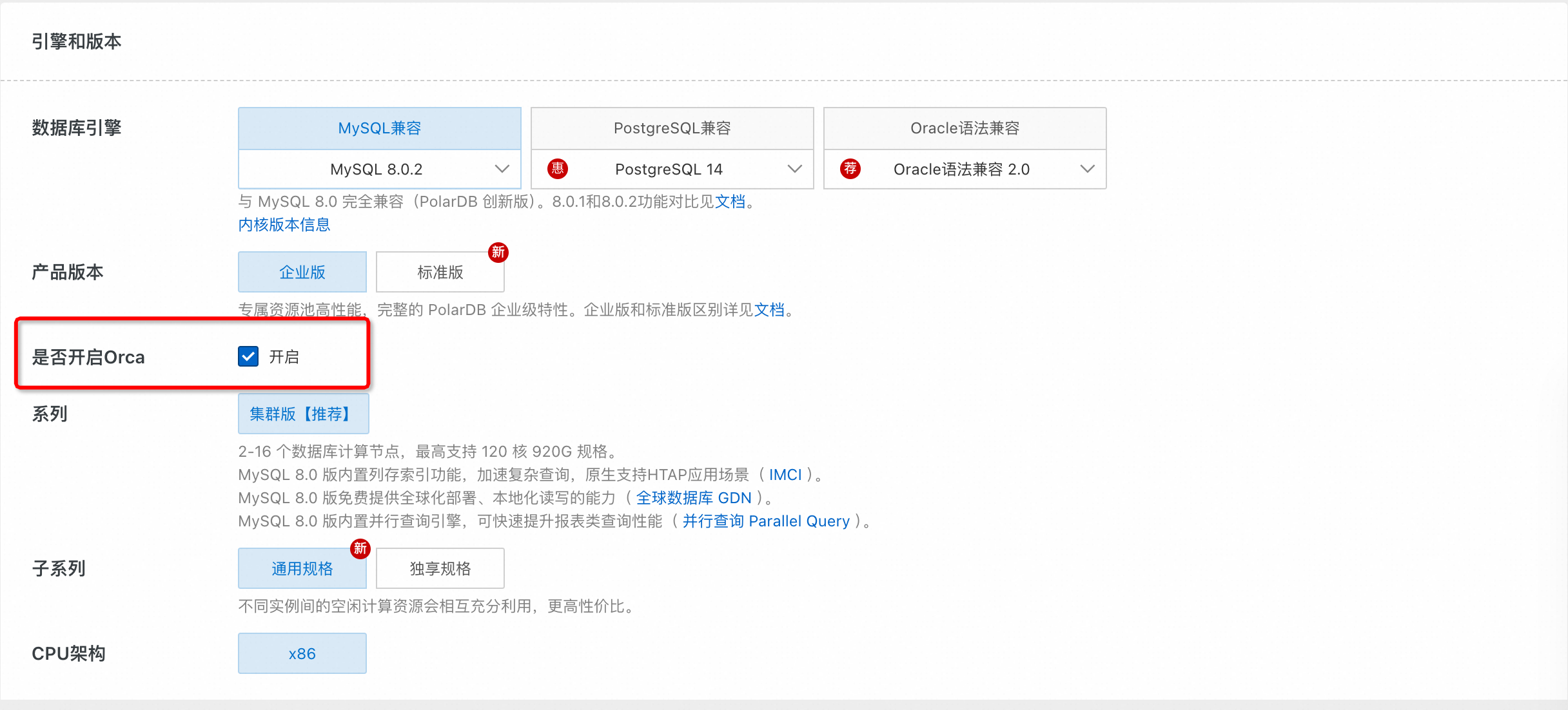This screenshot has height=710, width=1568.
Task: Toggle the 开启 Orca checkbox
Action: click(x=248, y=356)
